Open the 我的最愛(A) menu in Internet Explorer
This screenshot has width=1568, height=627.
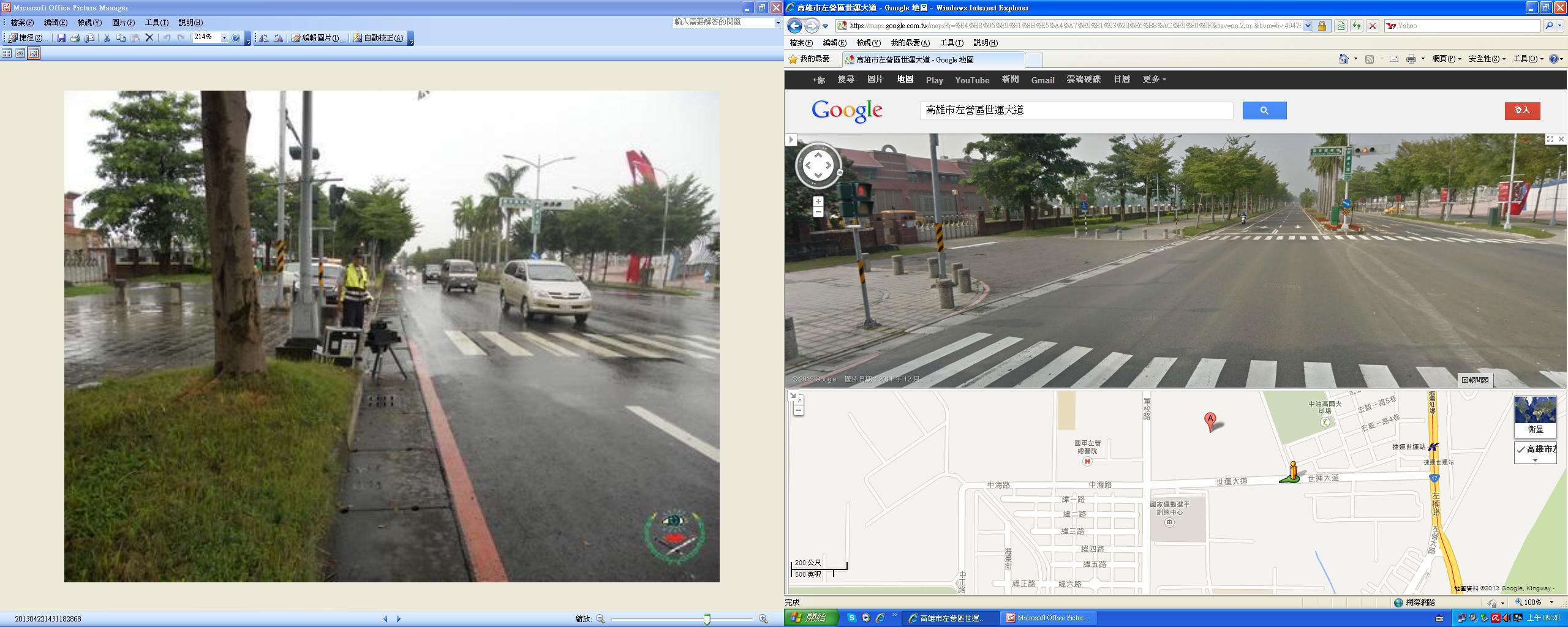[910, 43]
